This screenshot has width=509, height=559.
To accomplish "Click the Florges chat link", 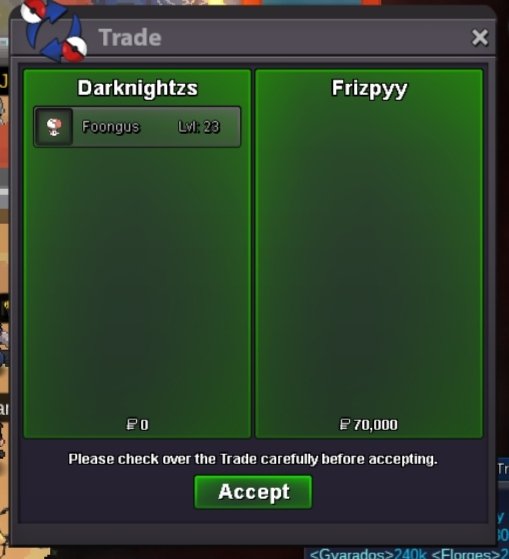I will pos(467,554).
